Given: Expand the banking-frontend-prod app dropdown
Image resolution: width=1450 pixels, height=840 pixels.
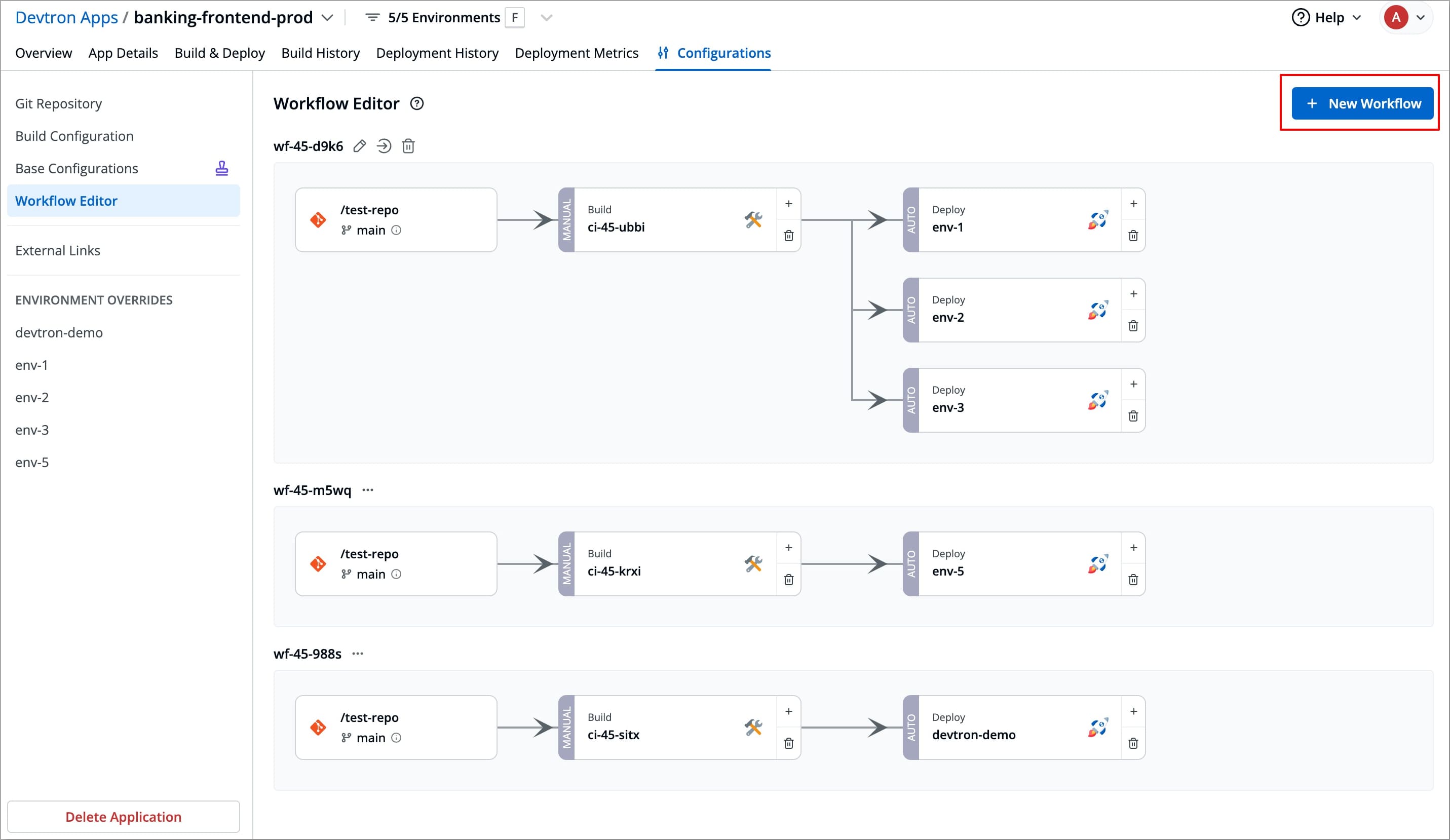Looking at the screenshot, I should point(327,18).
